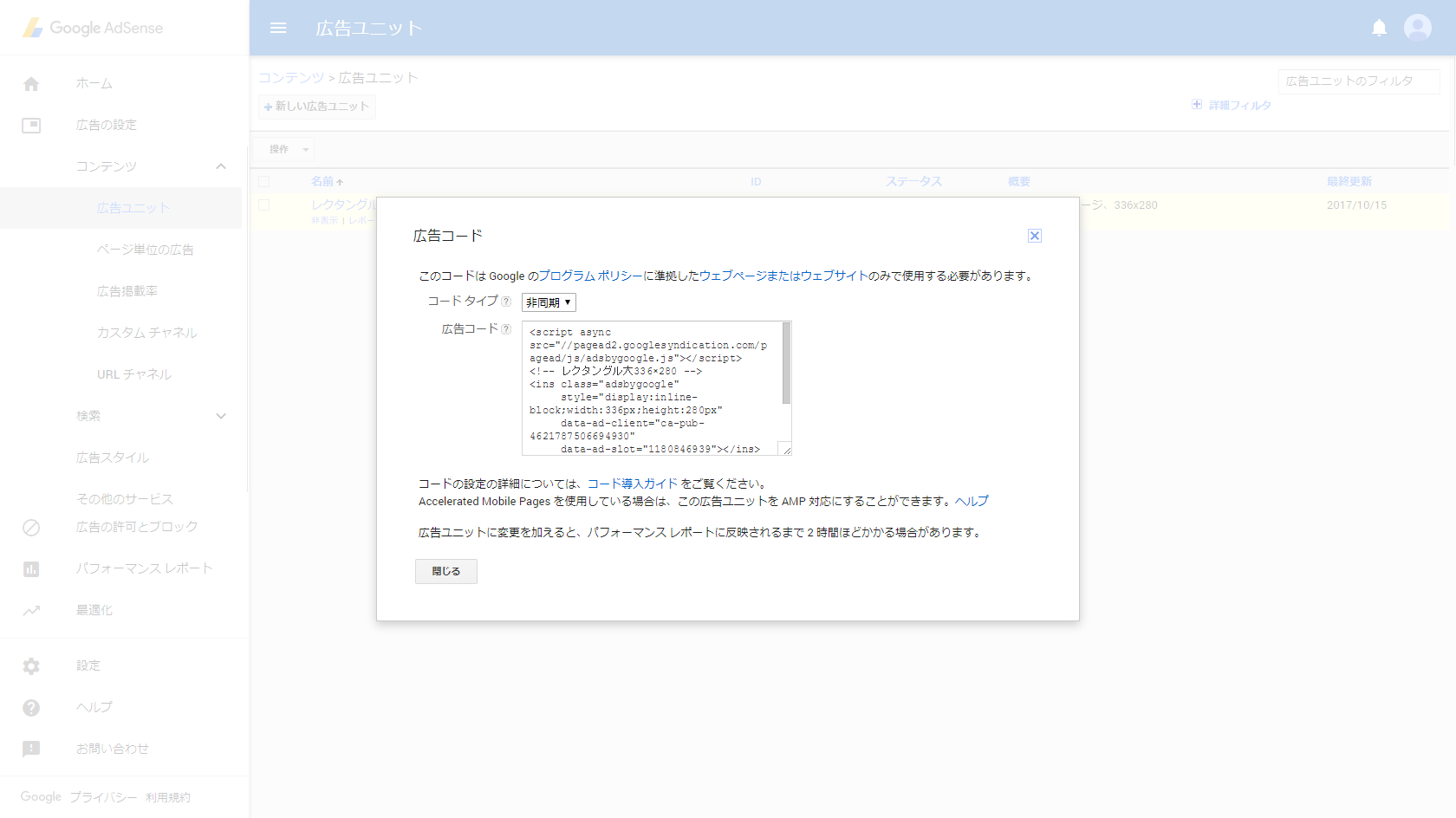The height and width of the screenshot is (818, 1456).
Task: Click the 概要 column header
Action: [1019, 182]
